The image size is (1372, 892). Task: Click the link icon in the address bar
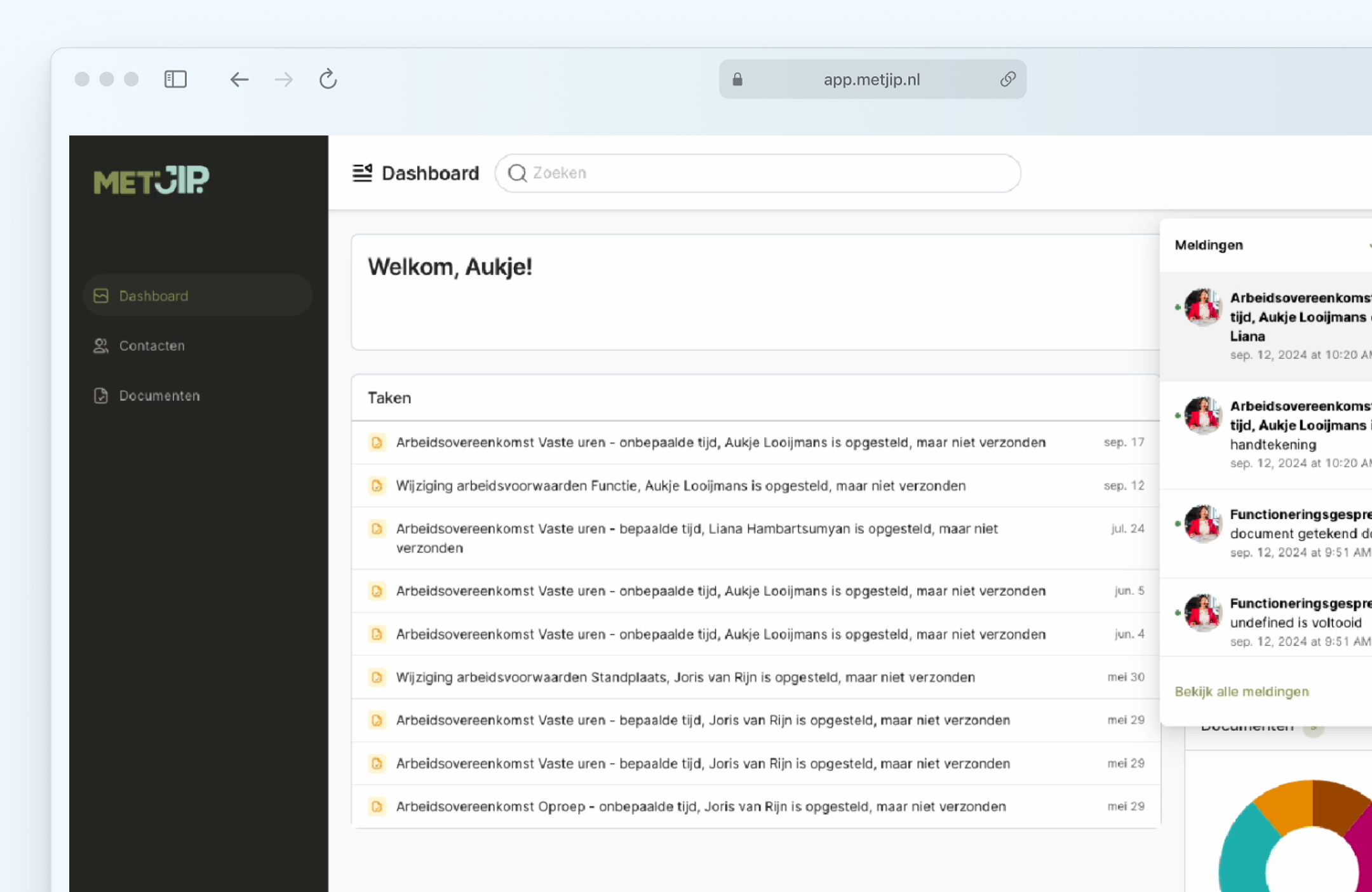pyautogui.click(x=1007, y=79)
